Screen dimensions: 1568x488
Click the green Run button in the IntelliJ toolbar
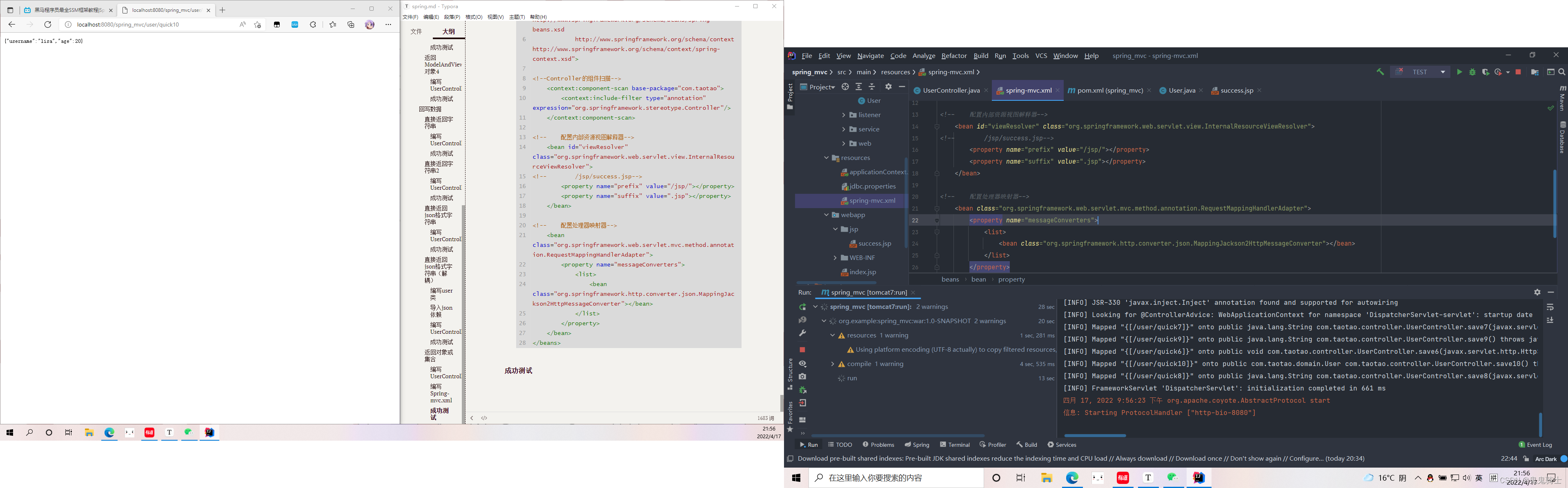pos(1459,72)
